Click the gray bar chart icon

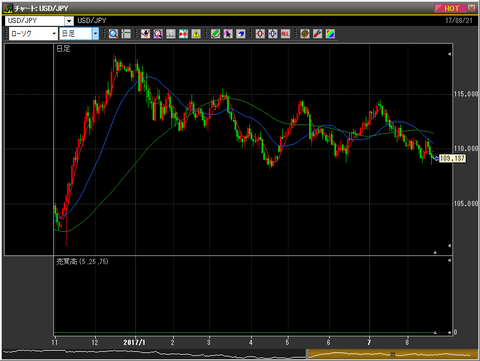pos(171,34)
